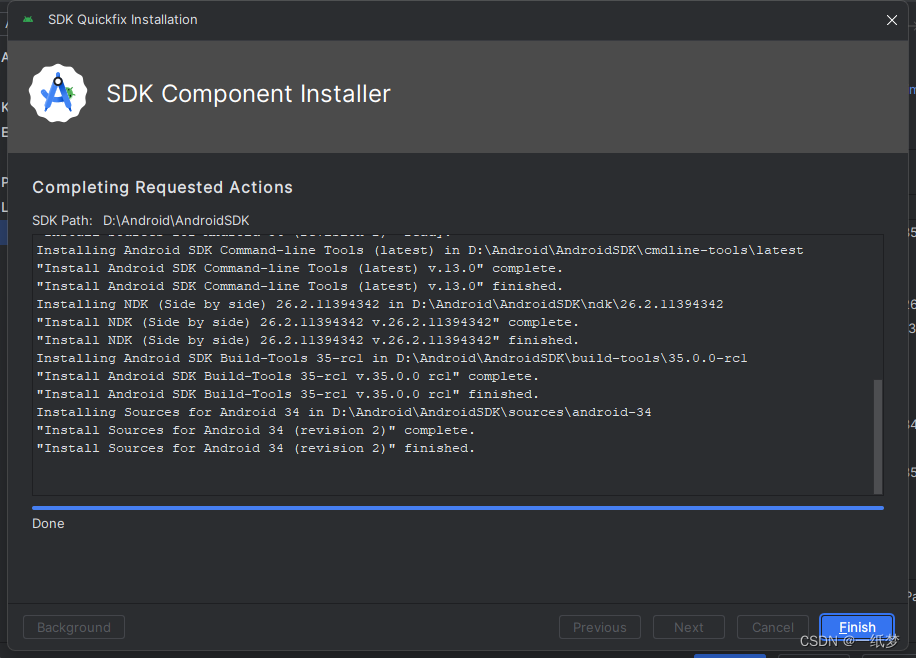Click the disabled Cancel button

click(772, 627)
